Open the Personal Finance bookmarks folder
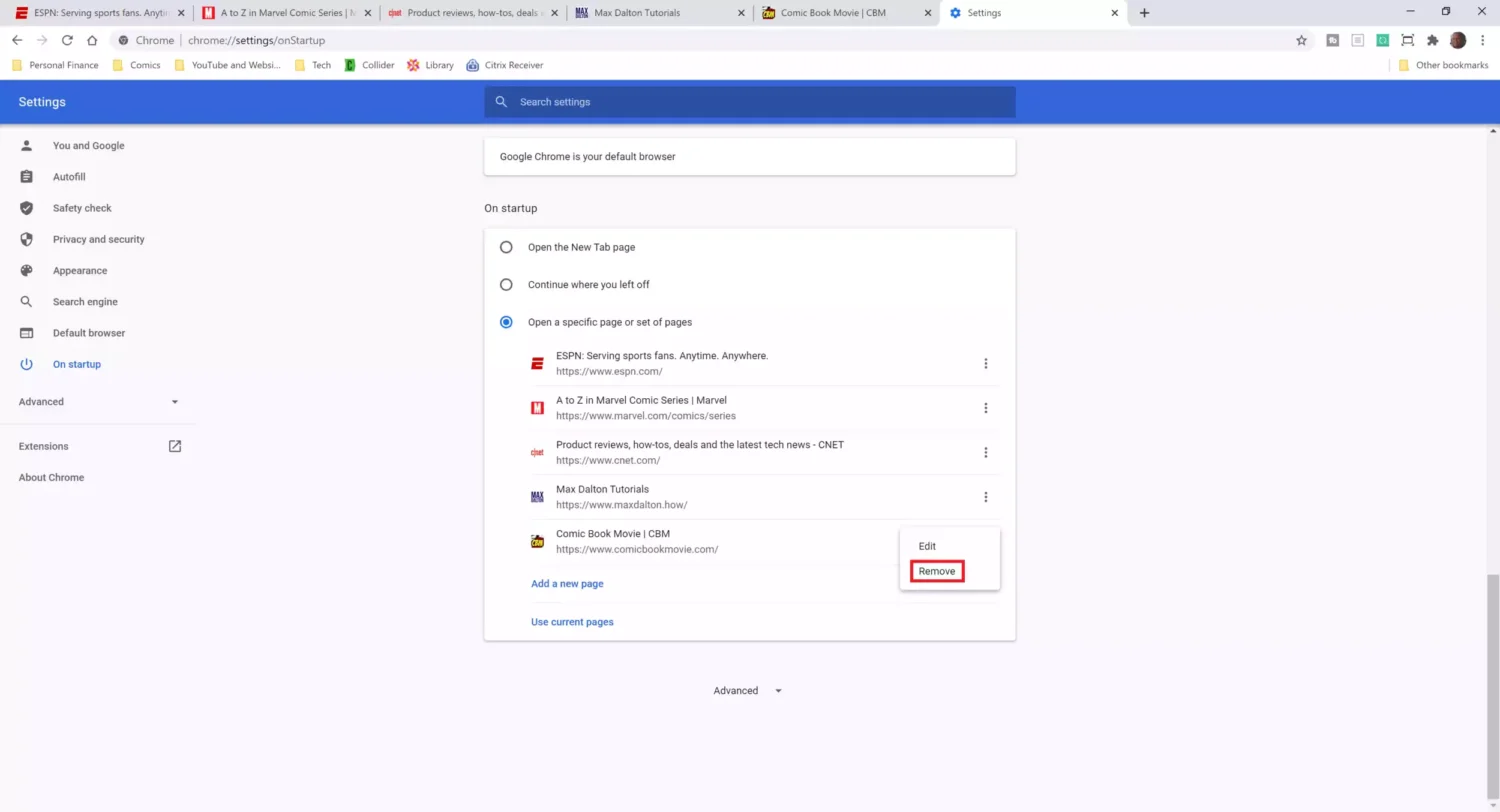This screenshot has width=1500, height=812. point(55,65)
